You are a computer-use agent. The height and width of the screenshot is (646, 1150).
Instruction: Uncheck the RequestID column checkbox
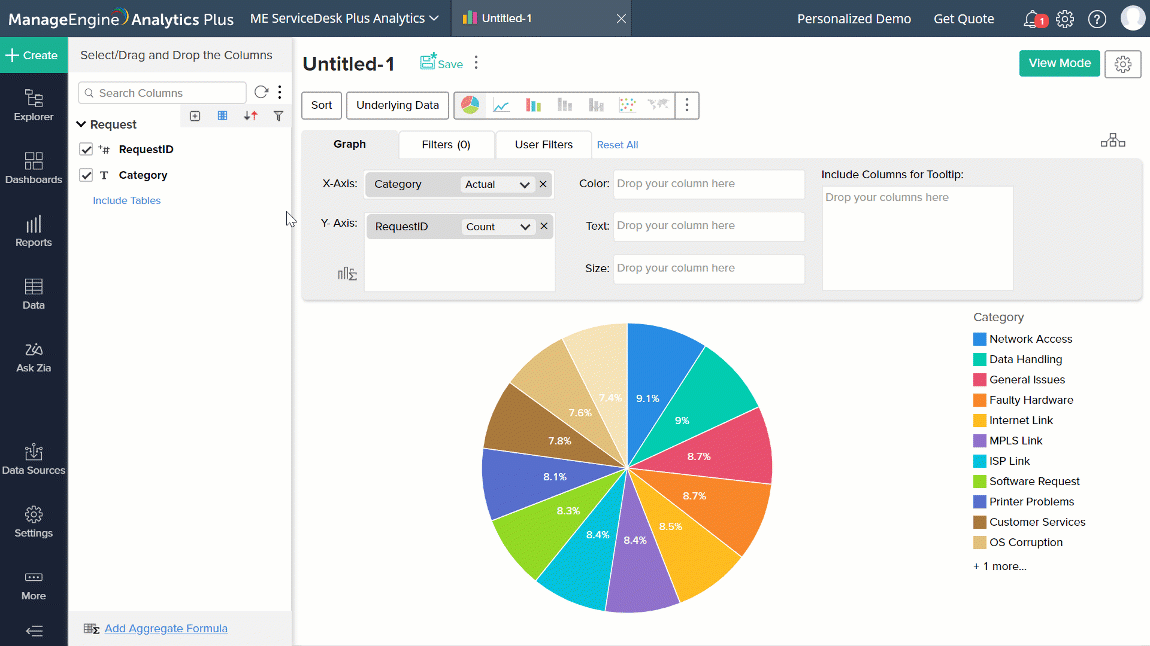click(x=86, y=150)
